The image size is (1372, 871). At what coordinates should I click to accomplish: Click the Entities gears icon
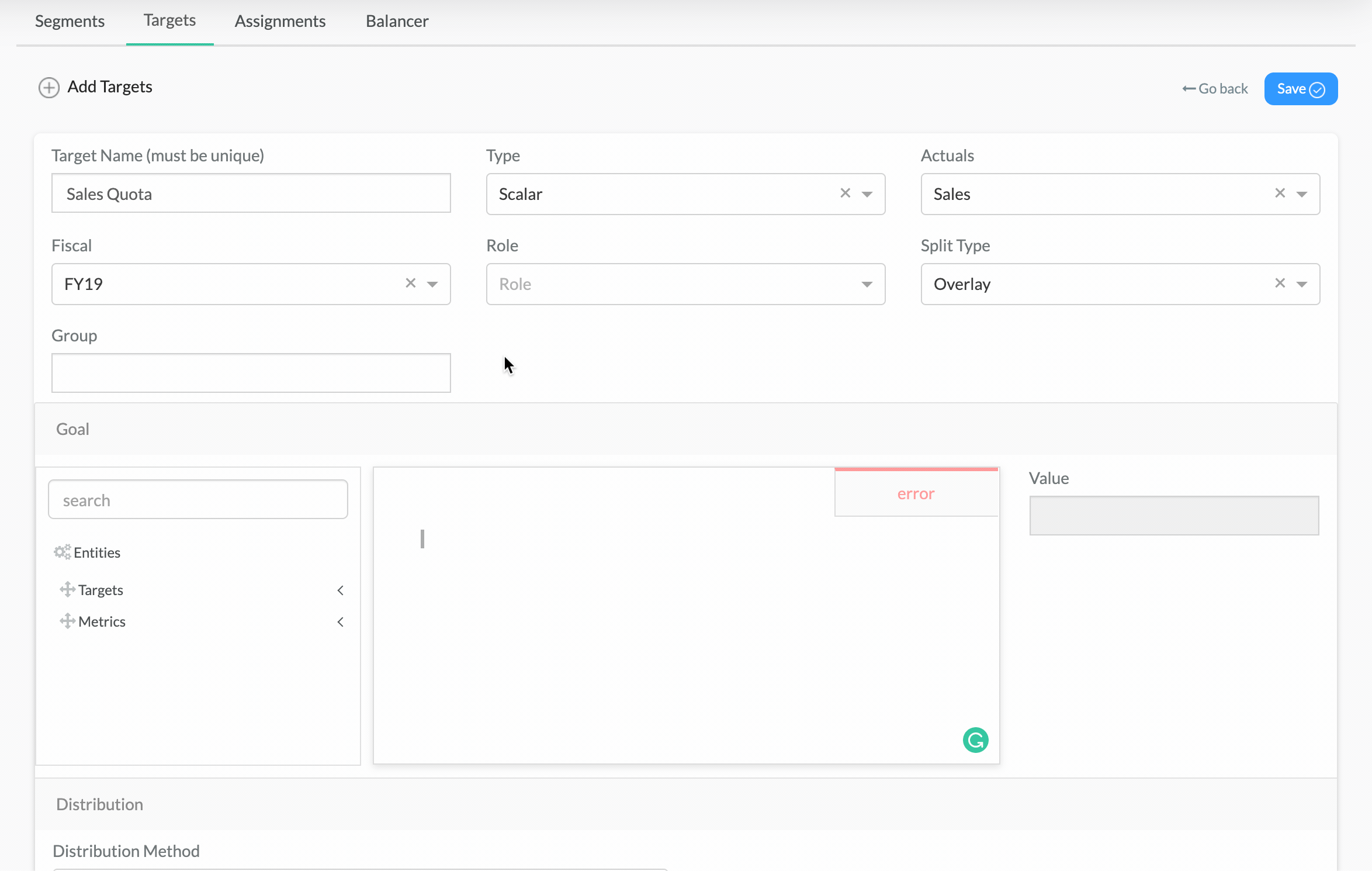click(62, 552)
